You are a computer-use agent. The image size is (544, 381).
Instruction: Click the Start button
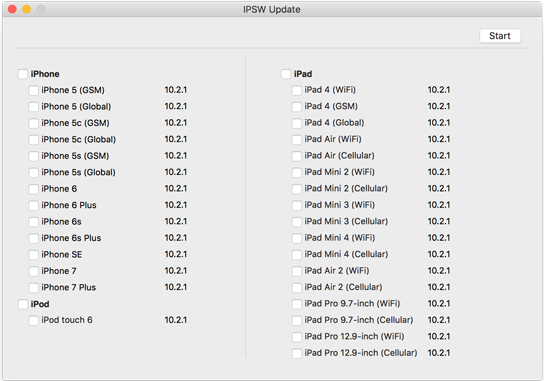[500, 36]
